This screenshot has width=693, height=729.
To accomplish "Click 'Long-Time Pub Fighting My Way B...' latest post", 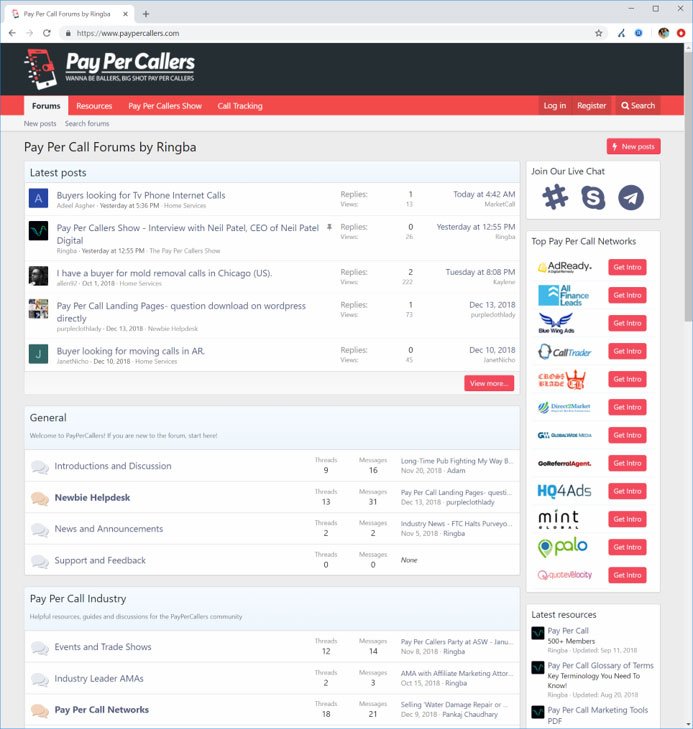I will (x=457, y=461).
